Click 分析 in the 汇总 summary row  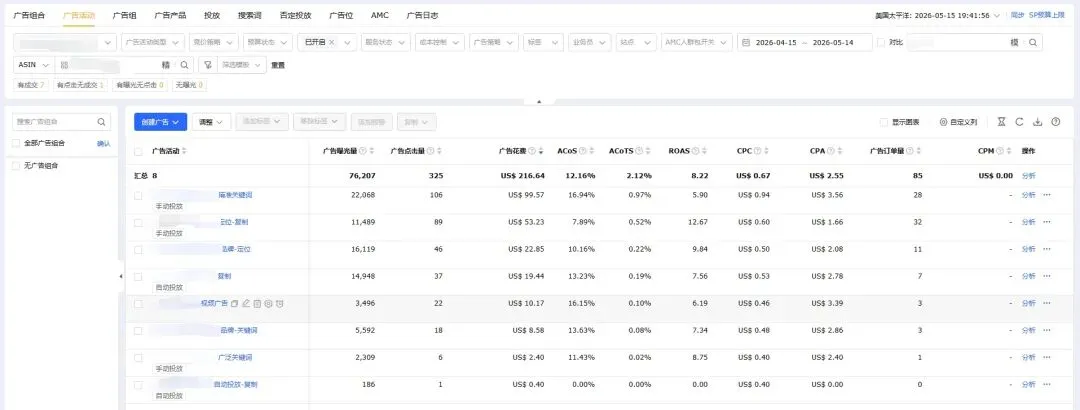tap(1028, 176)
